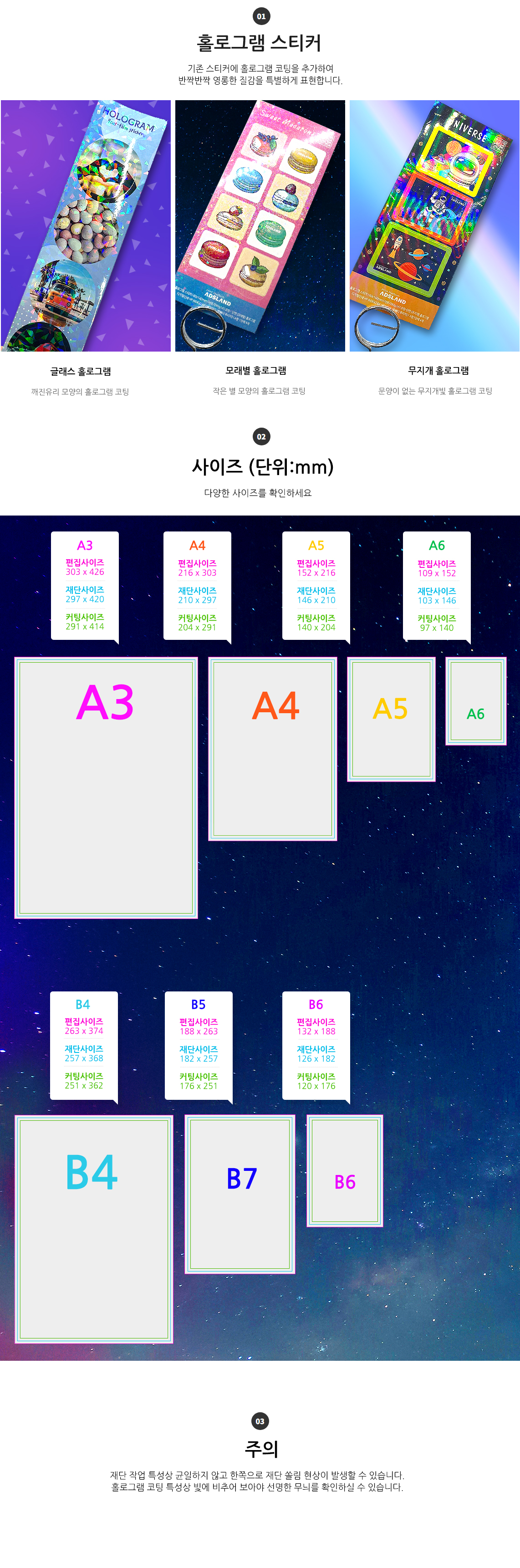Click the heading '사이즈 (단위:mm)'
Screen dimensions: 520x1568
(x=263, y=467)
